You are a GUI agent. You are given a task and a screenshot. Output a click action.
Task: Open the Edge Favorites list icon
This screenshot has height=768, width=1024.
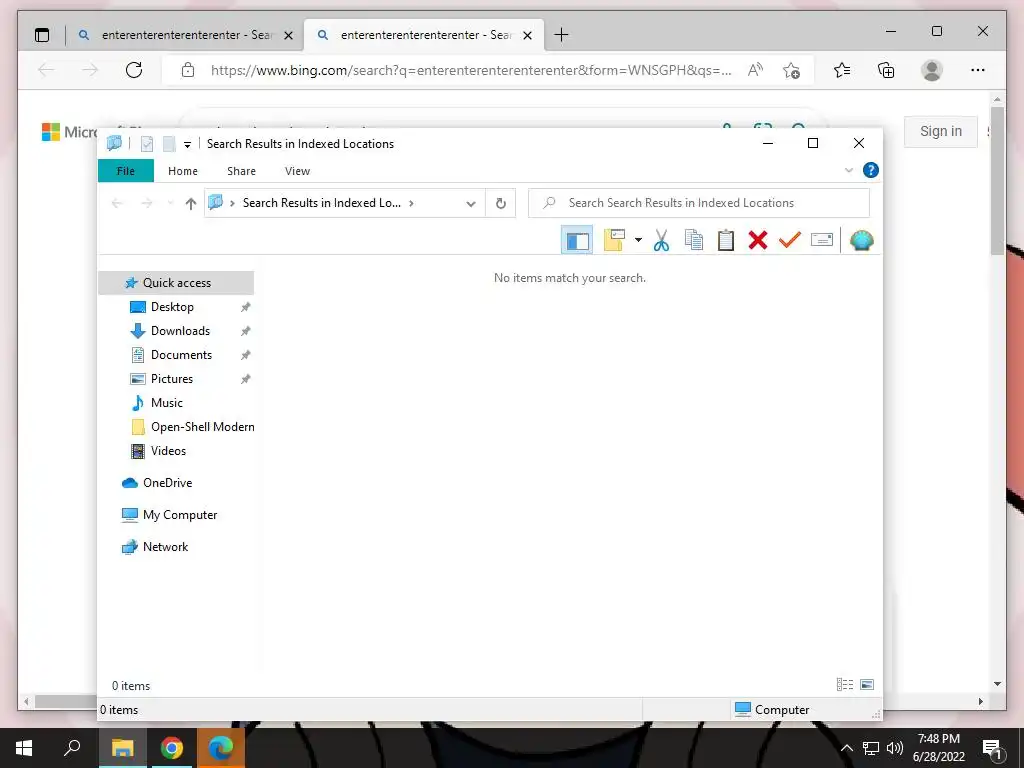(842, 71)
